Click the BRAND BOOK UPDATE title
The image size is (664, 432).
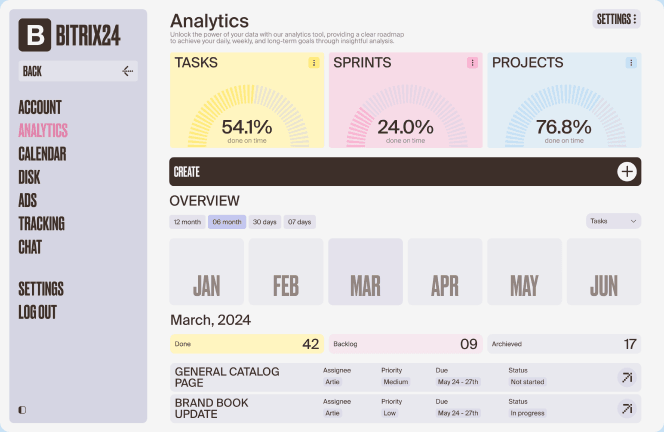[x=211, y=408]
